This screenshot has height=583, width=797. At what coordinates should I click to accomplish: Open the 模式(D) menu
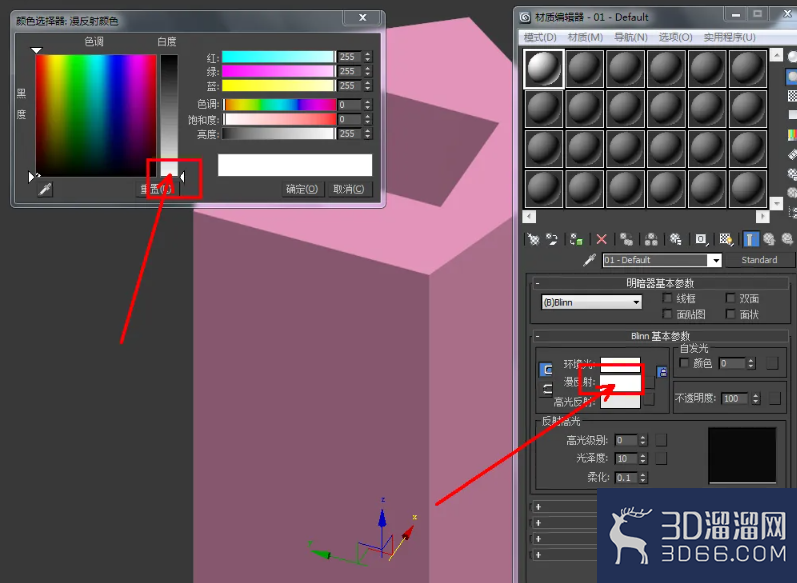coord(540,38)
